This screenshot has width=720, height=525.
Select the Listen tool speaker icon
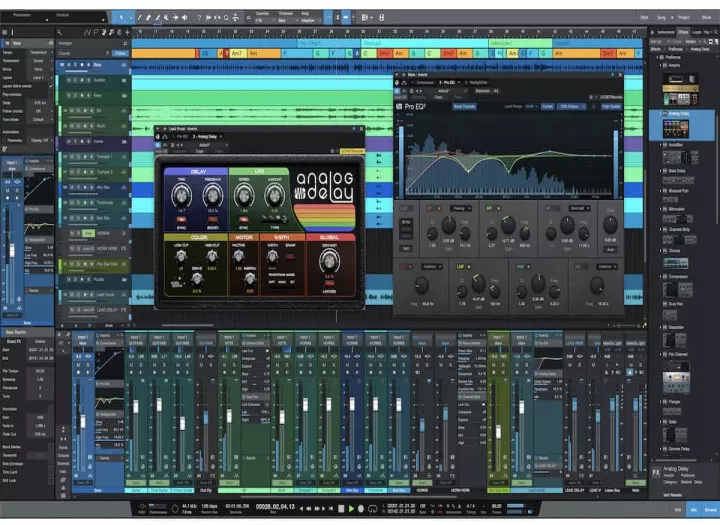185,17
